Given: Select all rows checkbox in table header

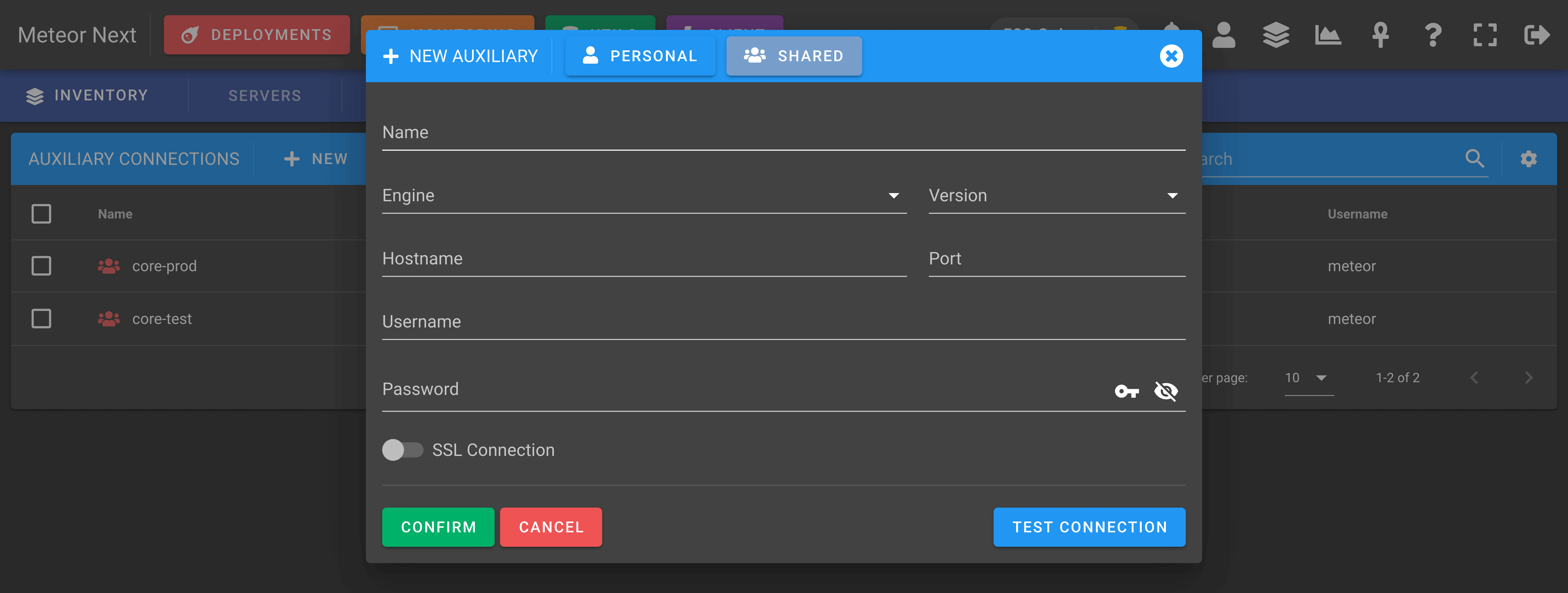Looking at the screenshot, I should tap(41, 214).
